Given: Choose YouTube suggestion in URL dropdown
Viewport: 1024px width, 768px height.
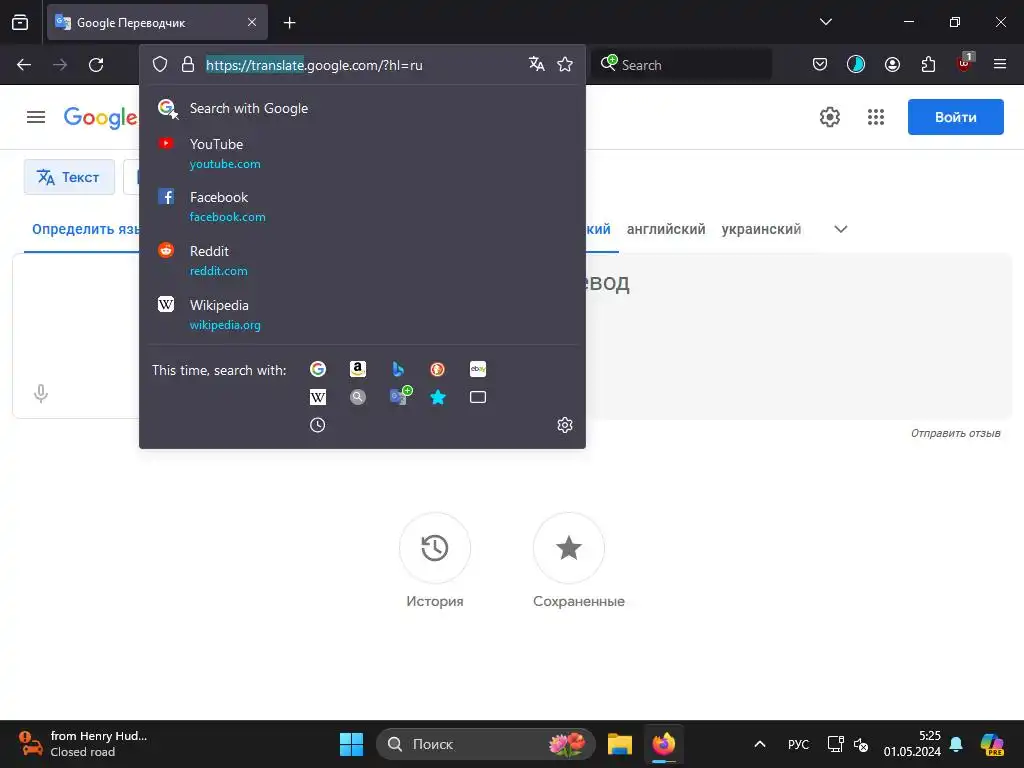Looking at the screenshot, I should [x=362, y=153].
